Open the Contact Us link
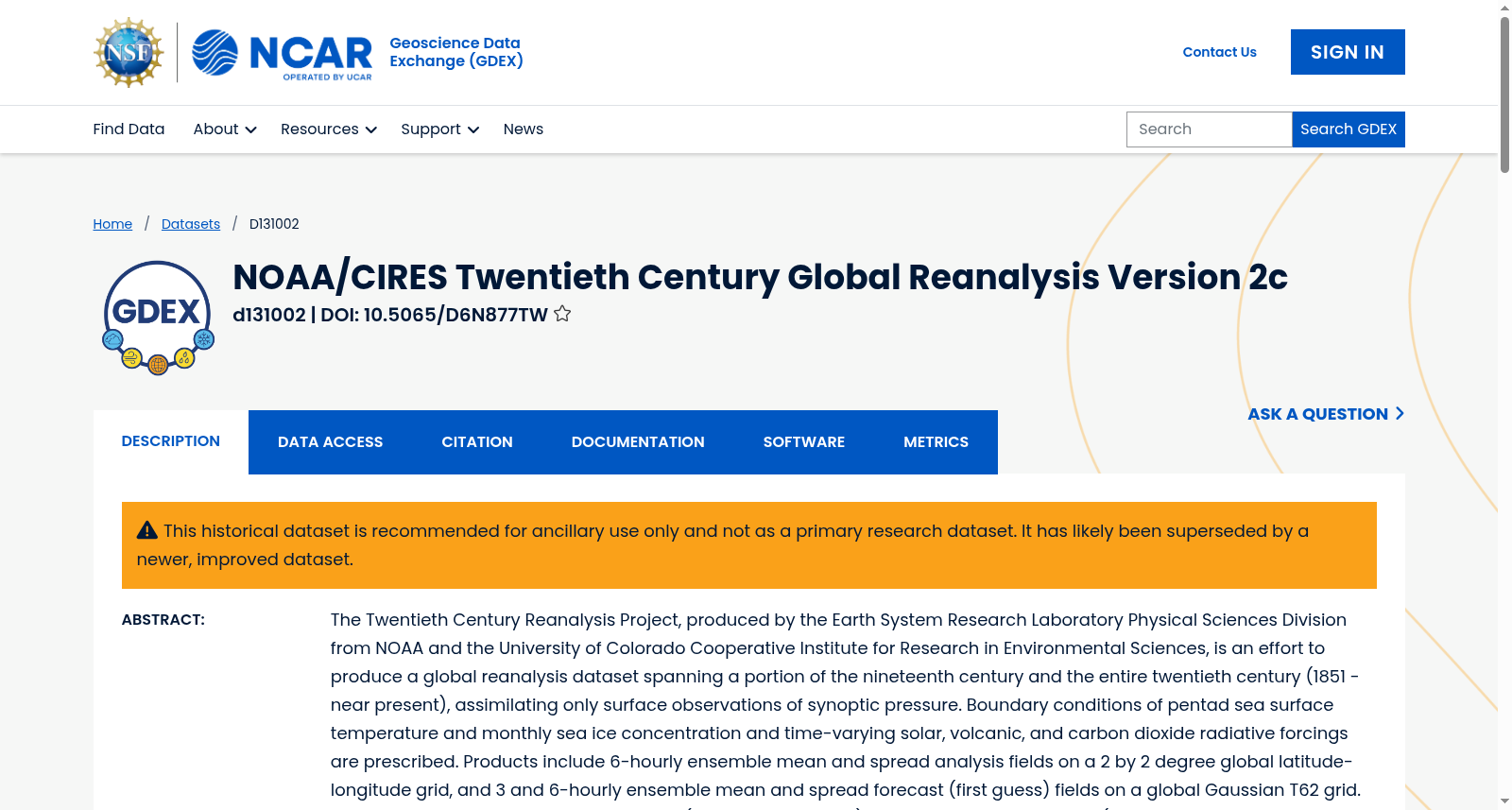 [1220, 52]
